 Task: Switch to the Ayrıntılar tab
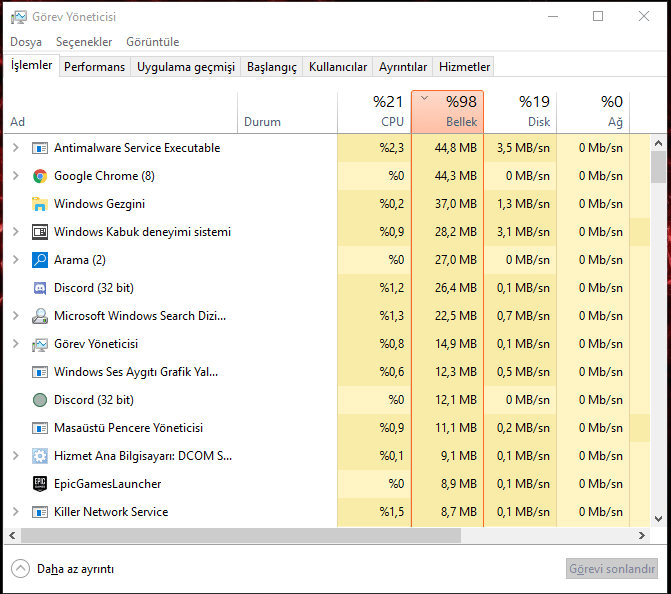[403, 67]
